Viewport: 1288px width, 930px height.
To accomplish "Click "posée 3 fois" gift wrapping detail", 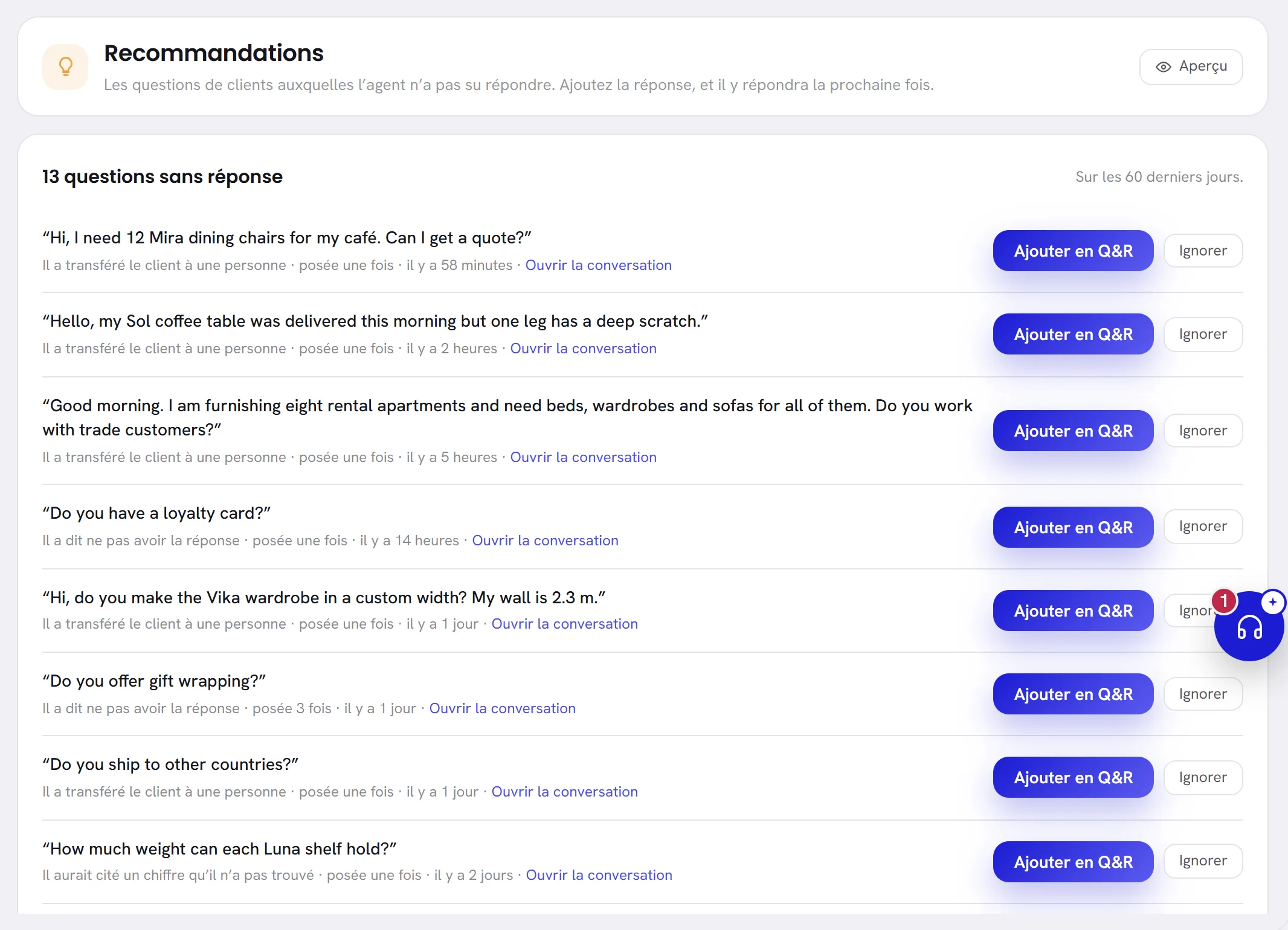I will tap(292, 708).
